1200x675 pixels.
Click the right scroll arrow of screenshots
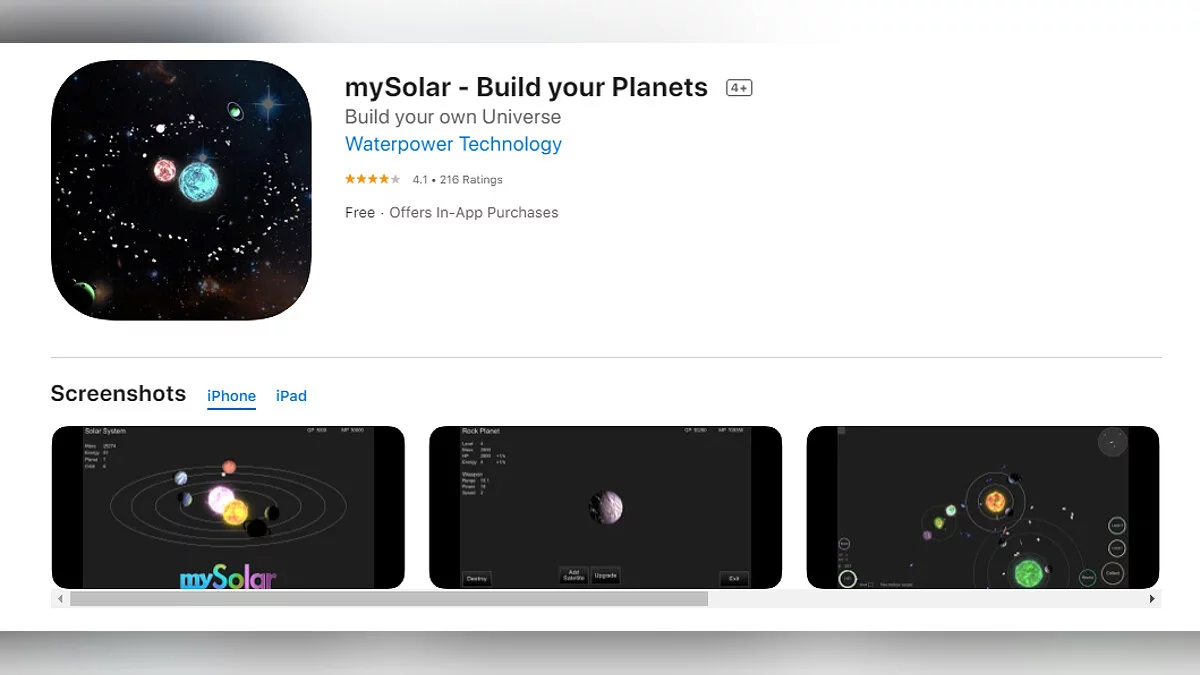click(1152, 599)
